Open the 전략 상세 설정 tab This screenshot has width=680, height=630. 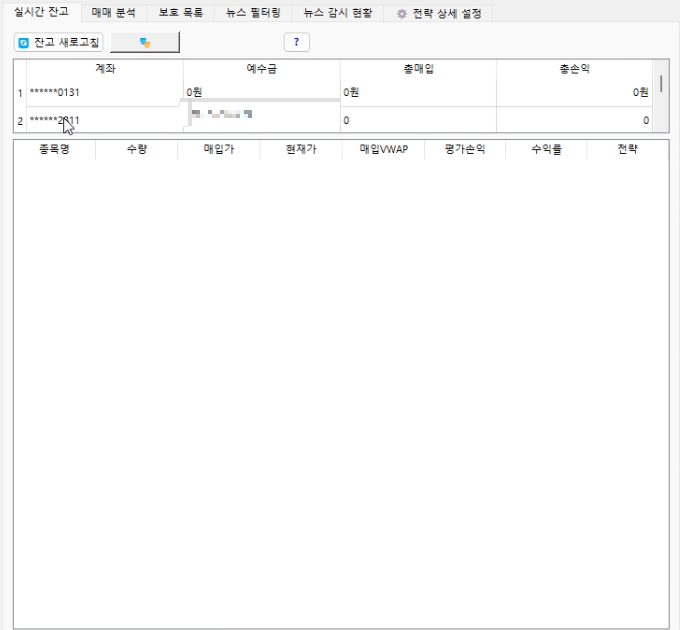pyautogui.click(x=438, y=13)
